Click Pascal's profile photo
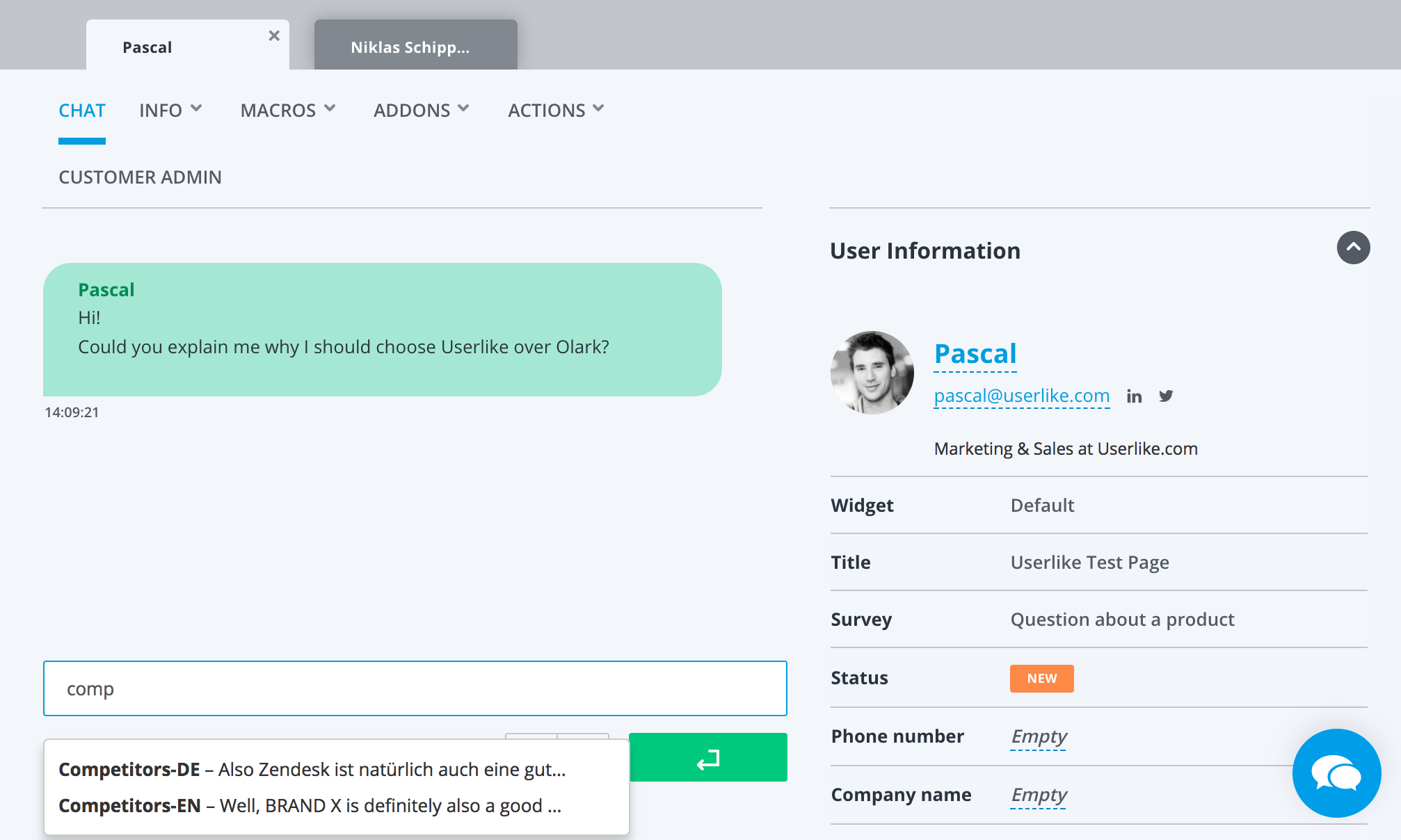 click(x=872, y=373)
